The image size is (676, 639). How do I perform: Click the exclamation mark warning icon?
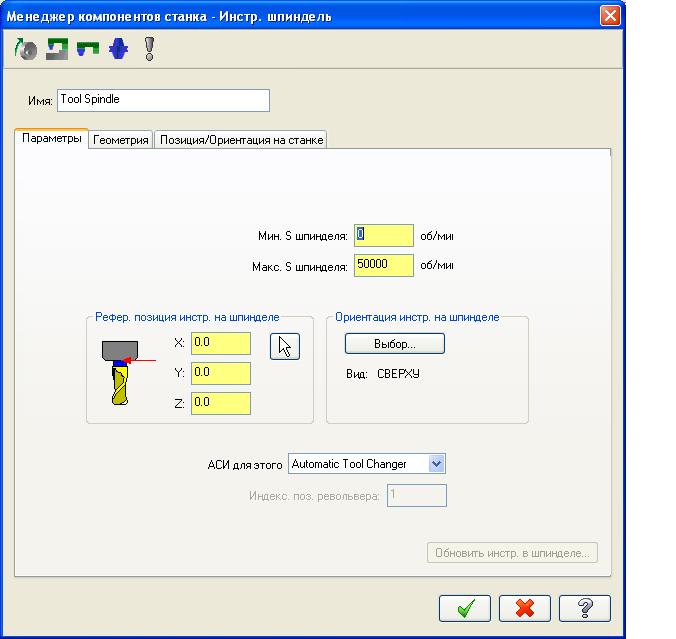(x=149, y=48)
